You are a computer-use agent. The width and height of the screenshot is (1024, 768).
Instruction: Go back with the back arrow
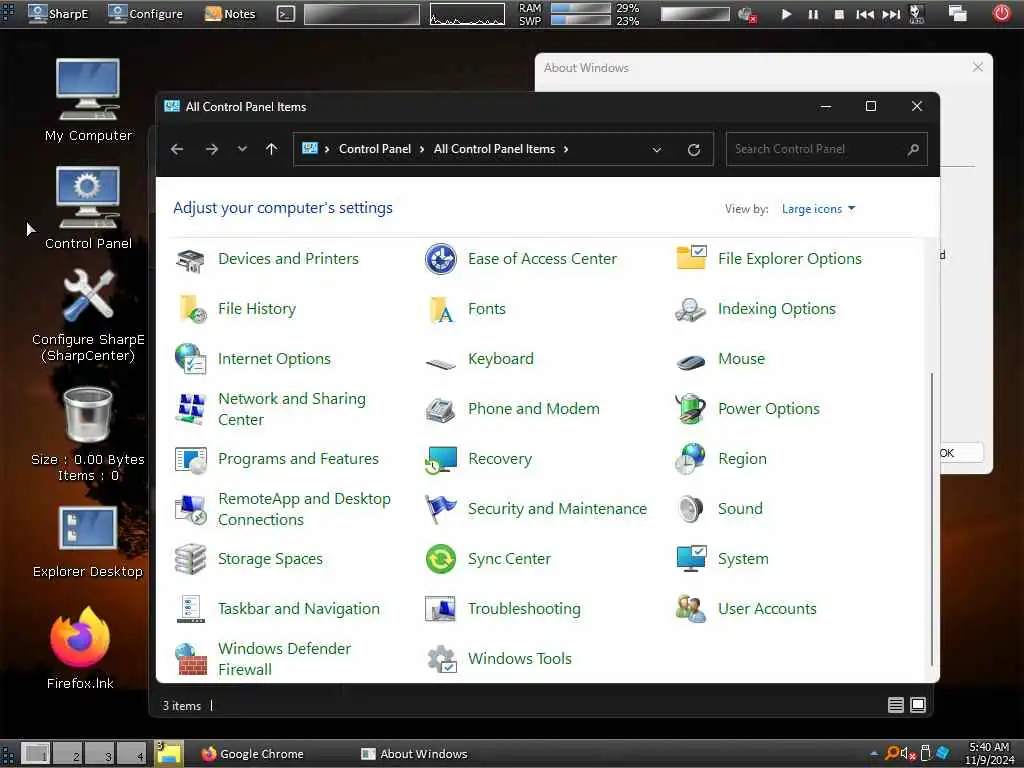tap(177, 149)
